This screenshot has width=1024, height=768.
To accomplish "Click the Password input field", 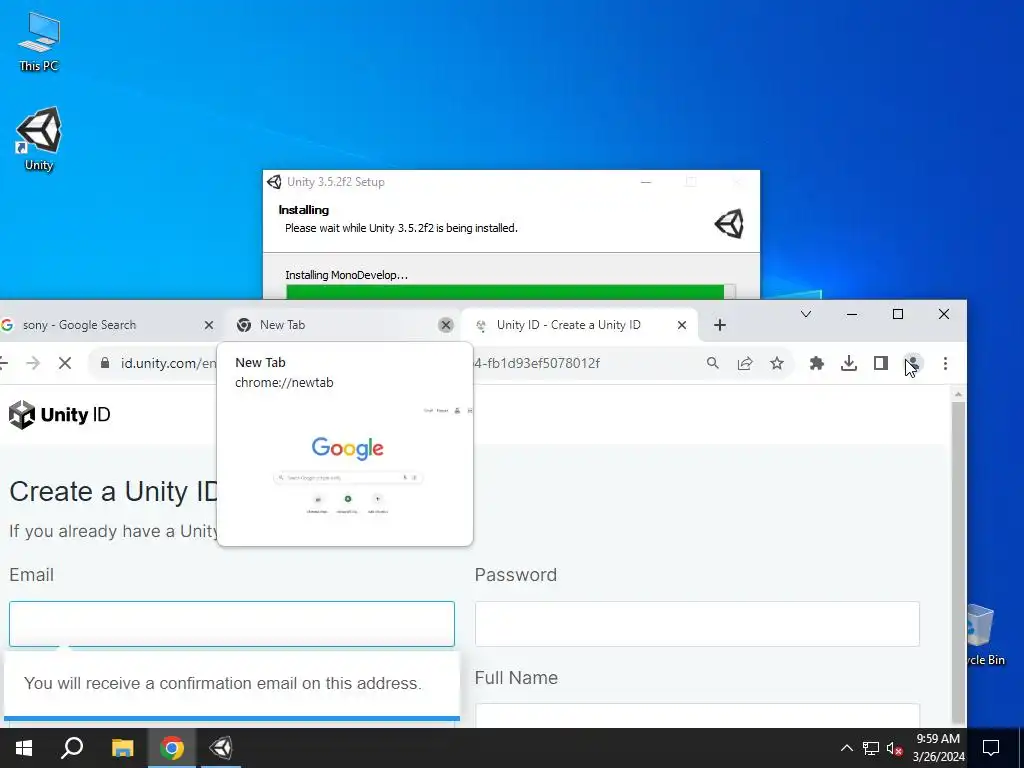I will coord(697,624).
